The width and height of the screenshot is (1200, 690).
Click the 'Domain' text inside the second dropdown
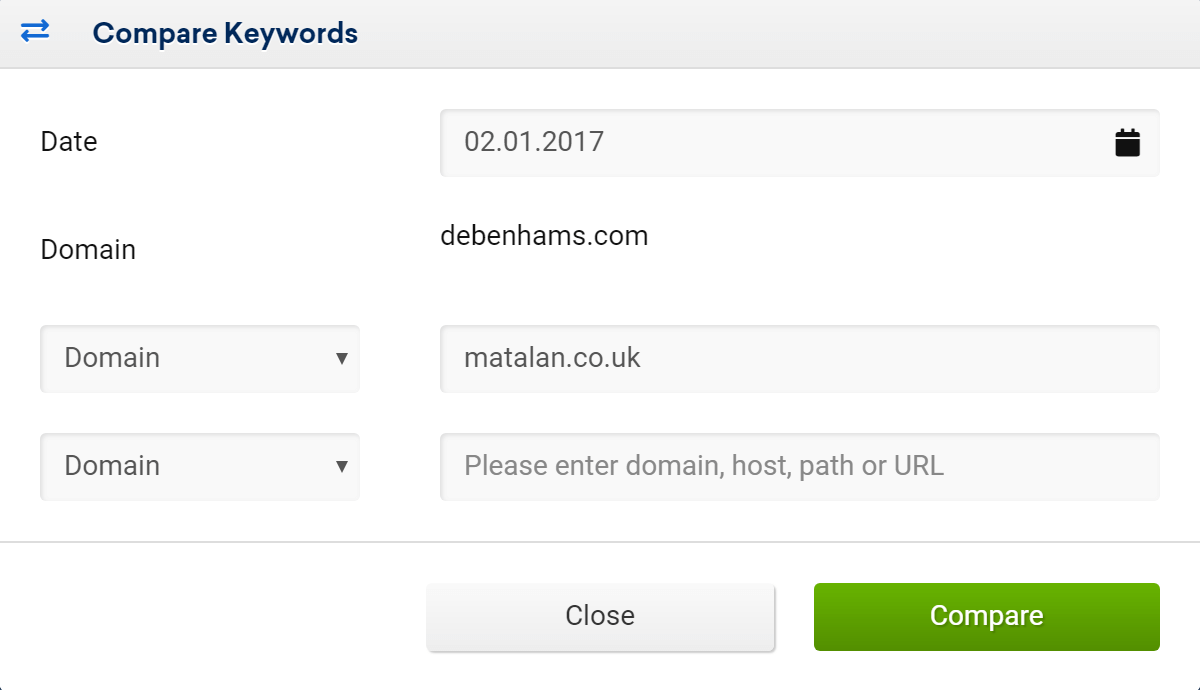[x=112, y=466]
